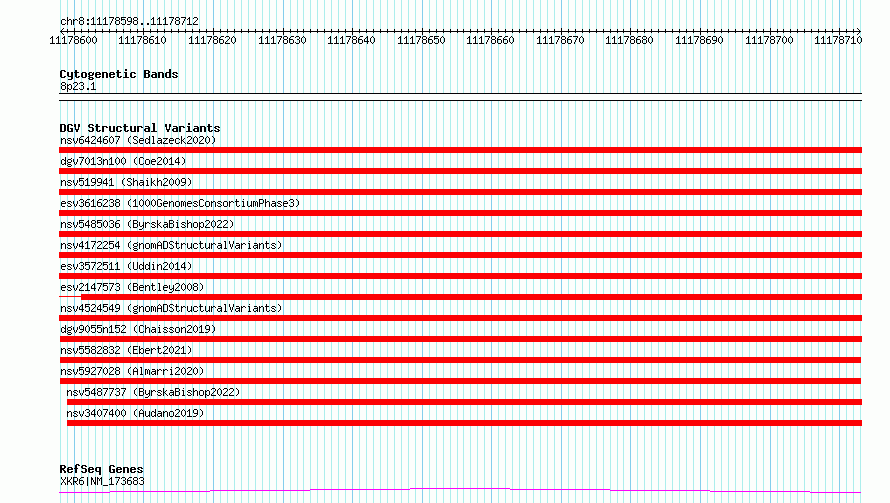Click the red bar for dgv9055n152

pos(460,339)
